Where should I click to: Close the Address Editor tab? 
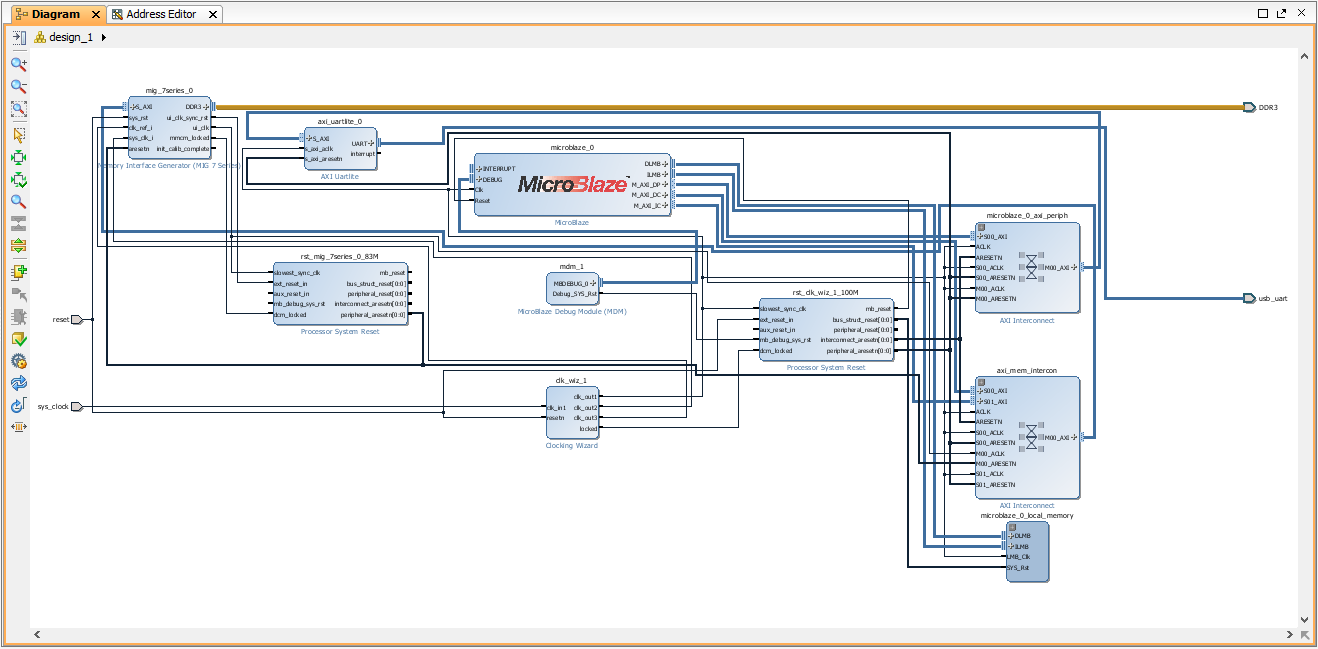point(214,14)
